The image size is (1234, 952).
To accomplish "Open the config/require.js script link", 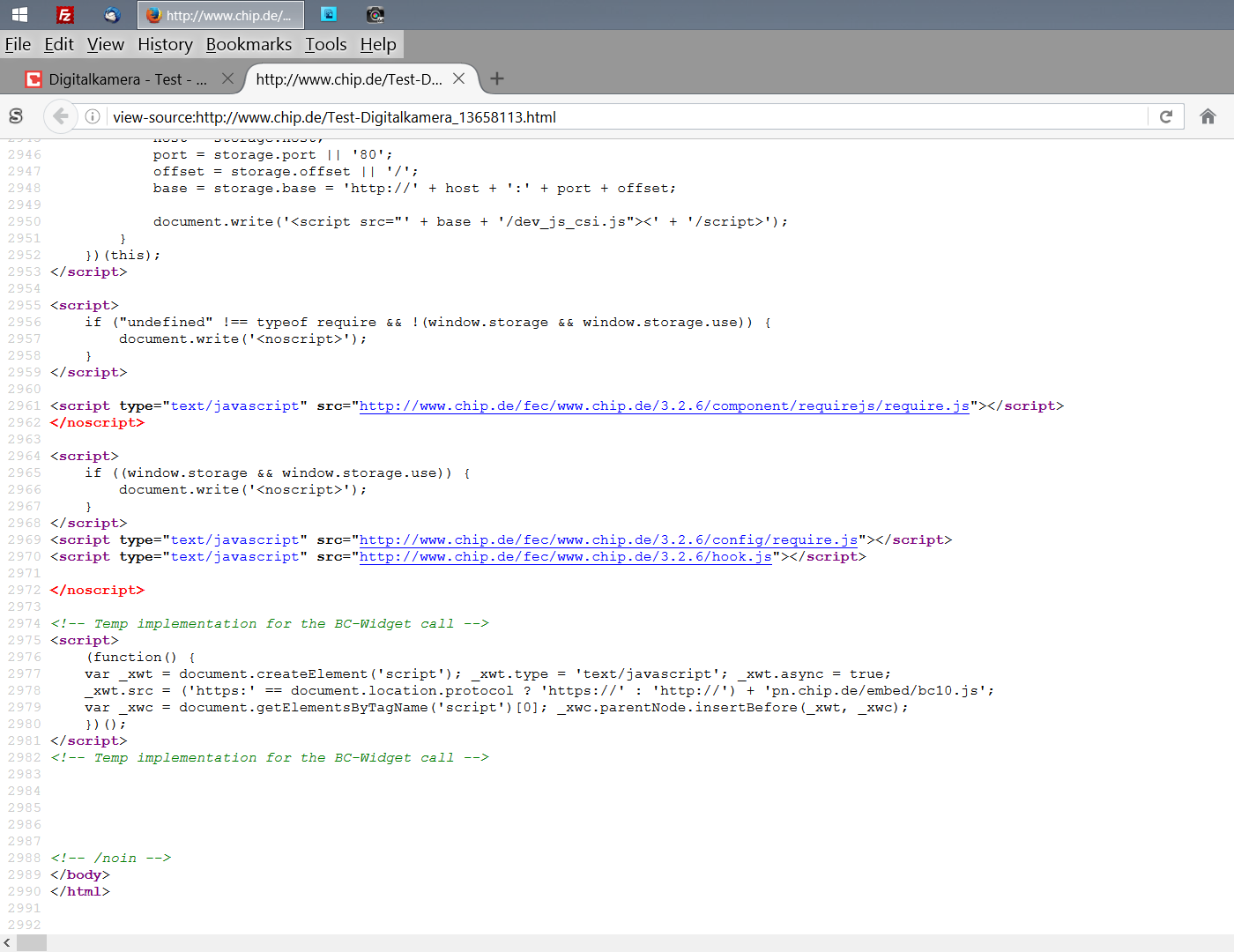I will tap(608, 539).
